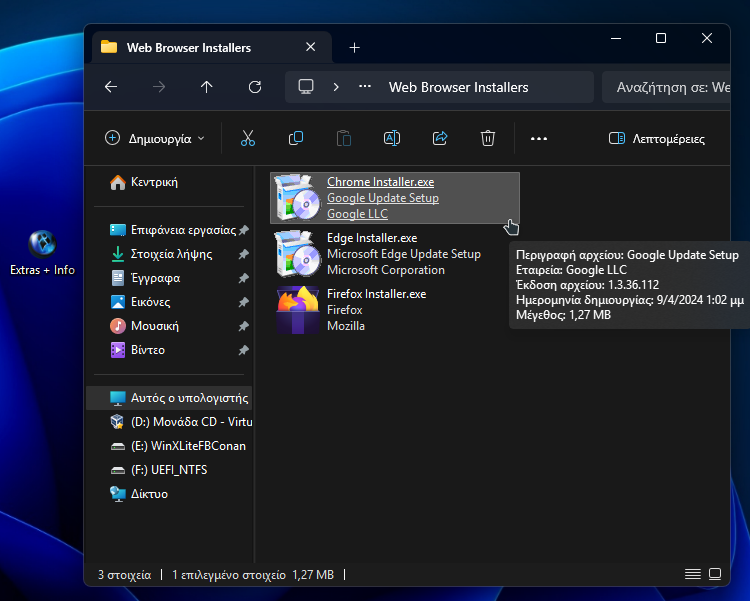Open Δίκτυο in the sidebar

pyautogui.click(x=139, y=494)
